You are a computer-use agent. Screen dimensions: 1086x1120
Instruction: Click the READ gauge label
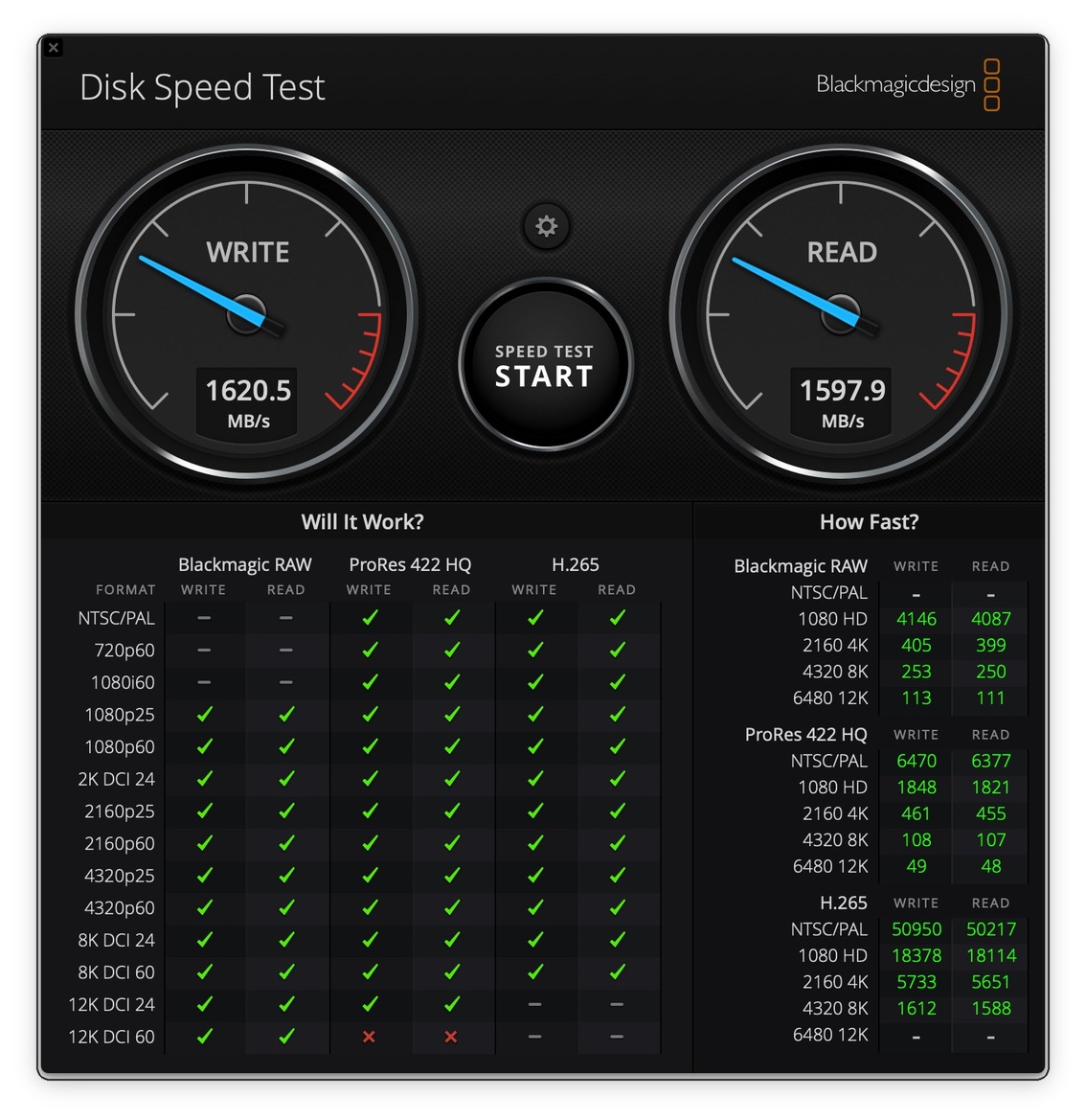coord(842,252)
